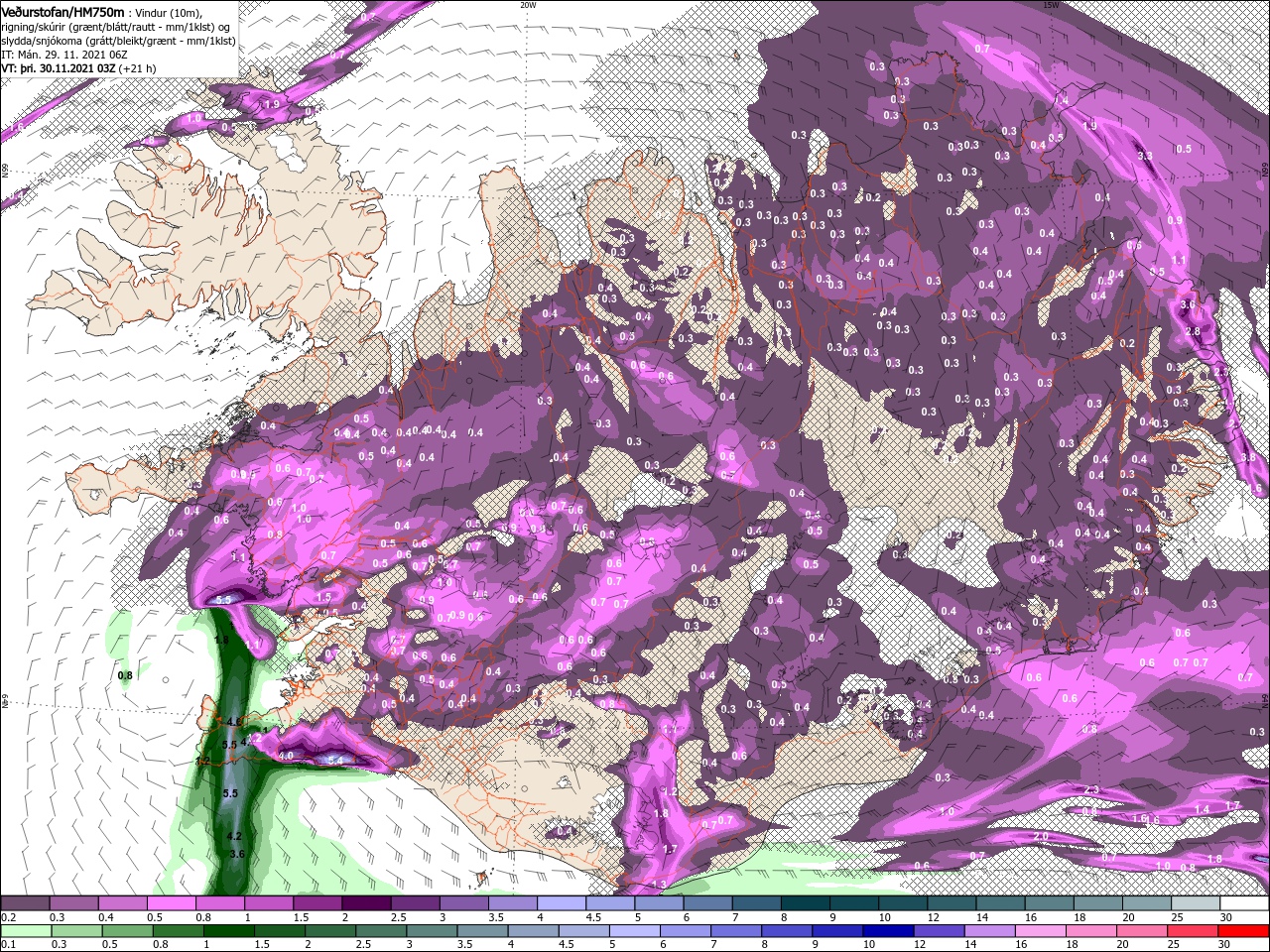The width and height of the screenshot is (1270, 952).
Task: Select the 2 forest green swatch in lower legend row
Action: (x=330, y=931)
